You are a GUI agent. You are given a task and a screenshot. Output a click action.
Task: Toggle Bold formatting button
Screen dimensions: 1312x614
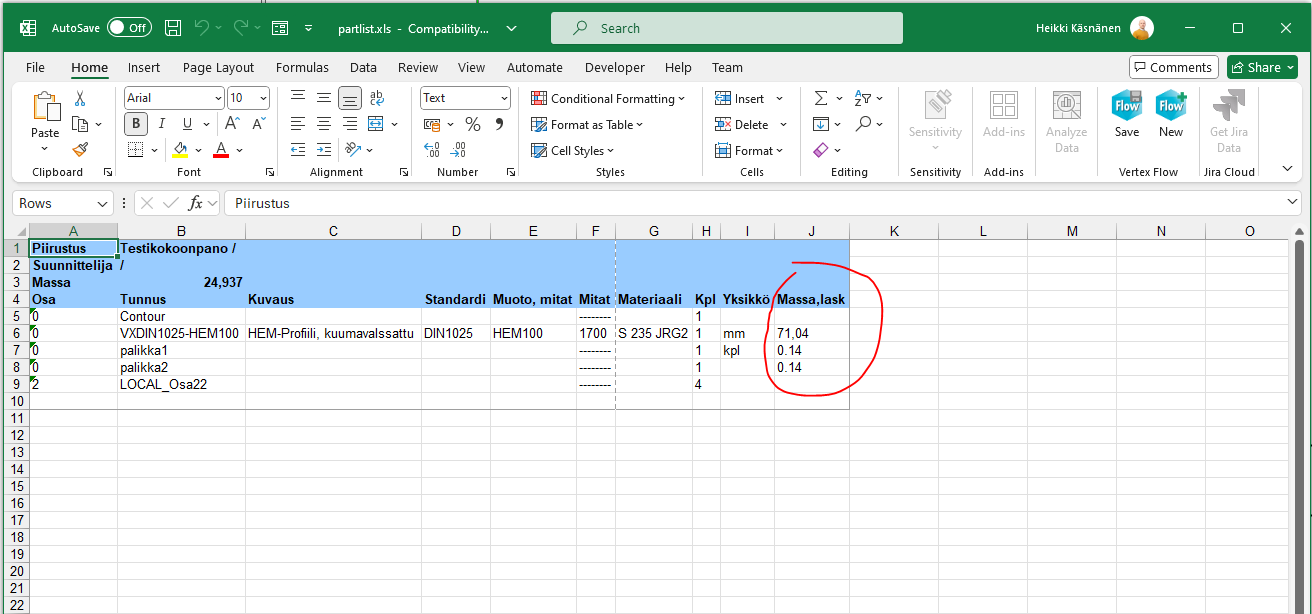click(136, 124)
